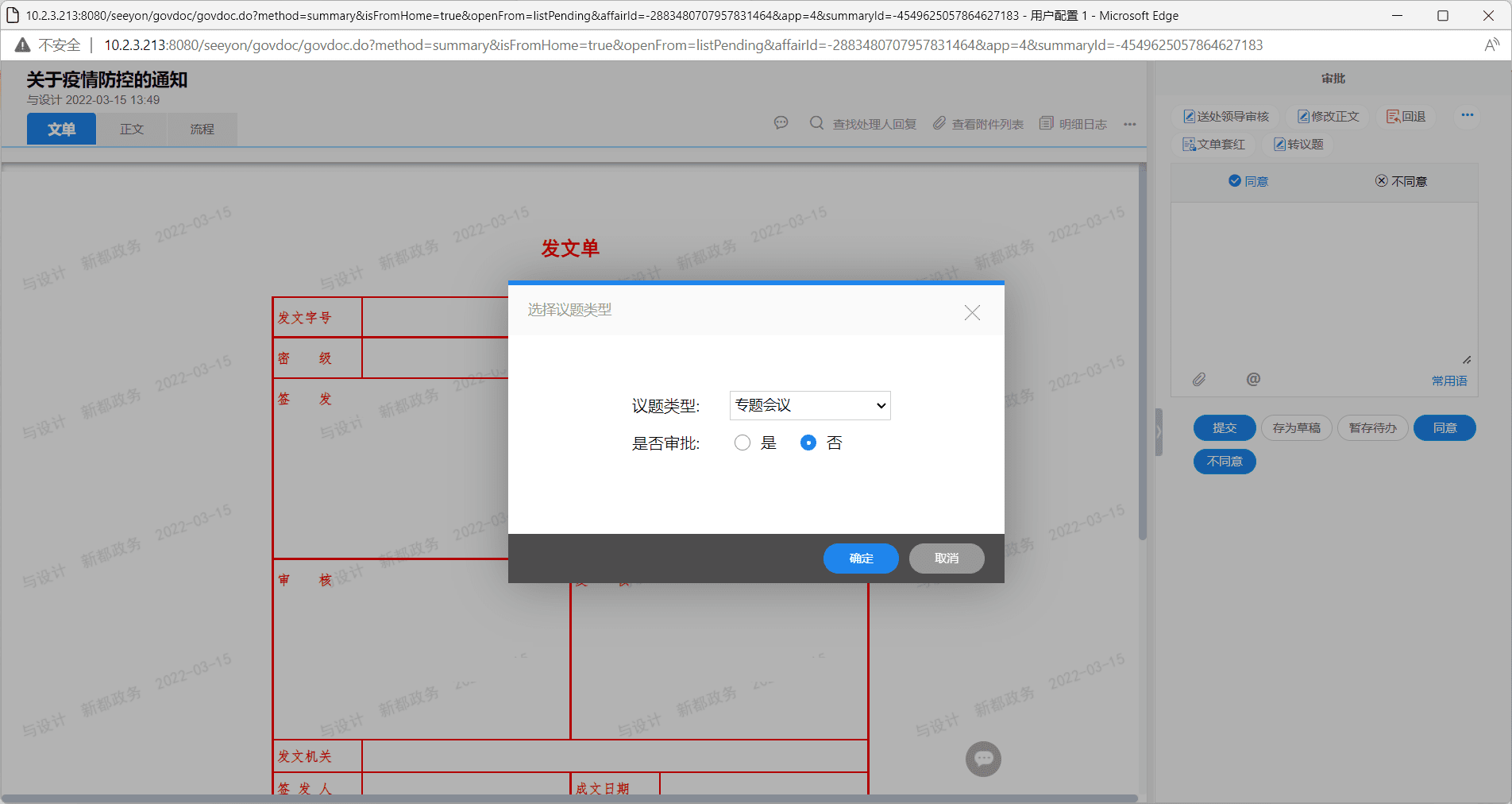Close the 选择议题类型 dialog
Screen dimensions: 1512x804
tap(972, 312)
